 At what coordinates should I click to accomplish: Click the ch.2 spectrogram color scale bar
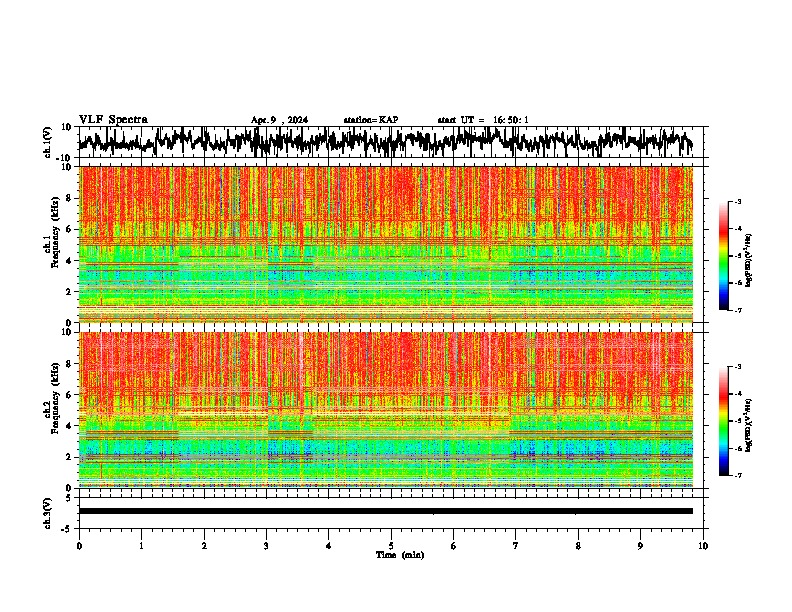723,421
